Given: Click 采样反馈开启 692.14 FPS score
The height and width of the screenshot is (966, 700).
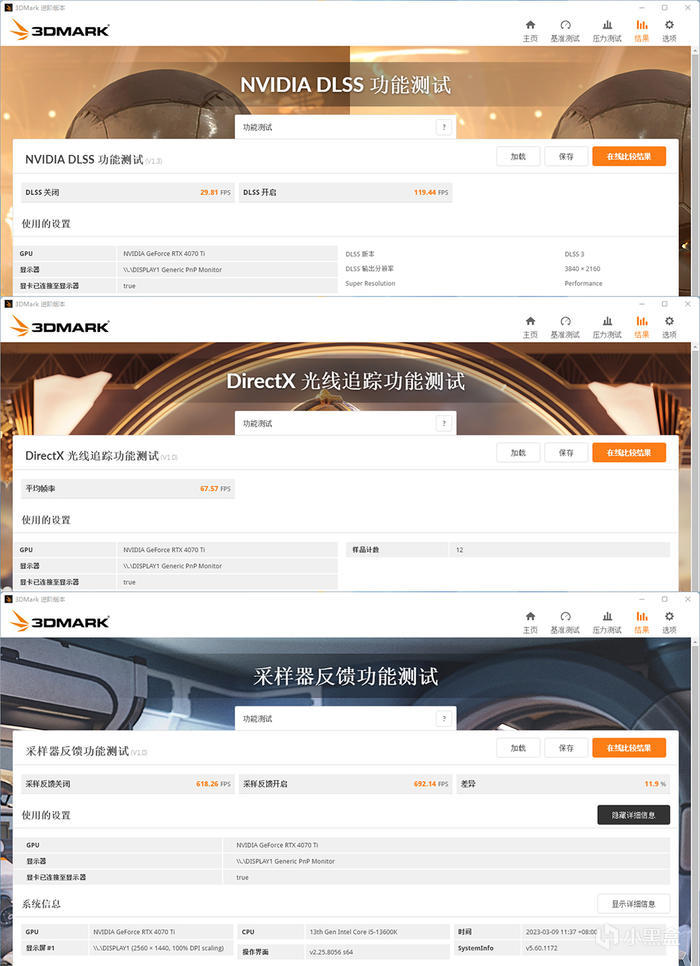Looking at the screenshot, I should tap(345, 784).
